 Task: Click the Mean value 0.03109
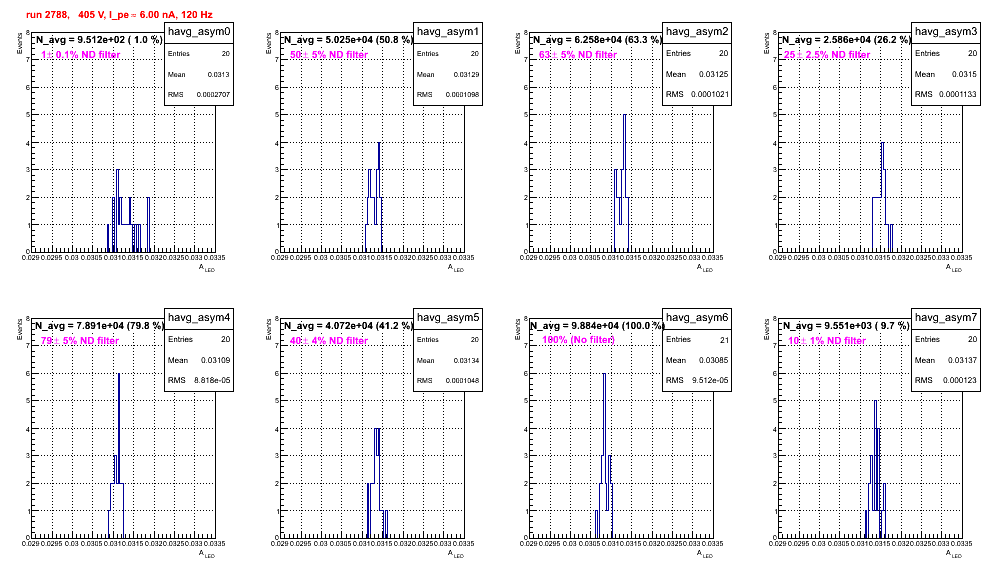216,360
